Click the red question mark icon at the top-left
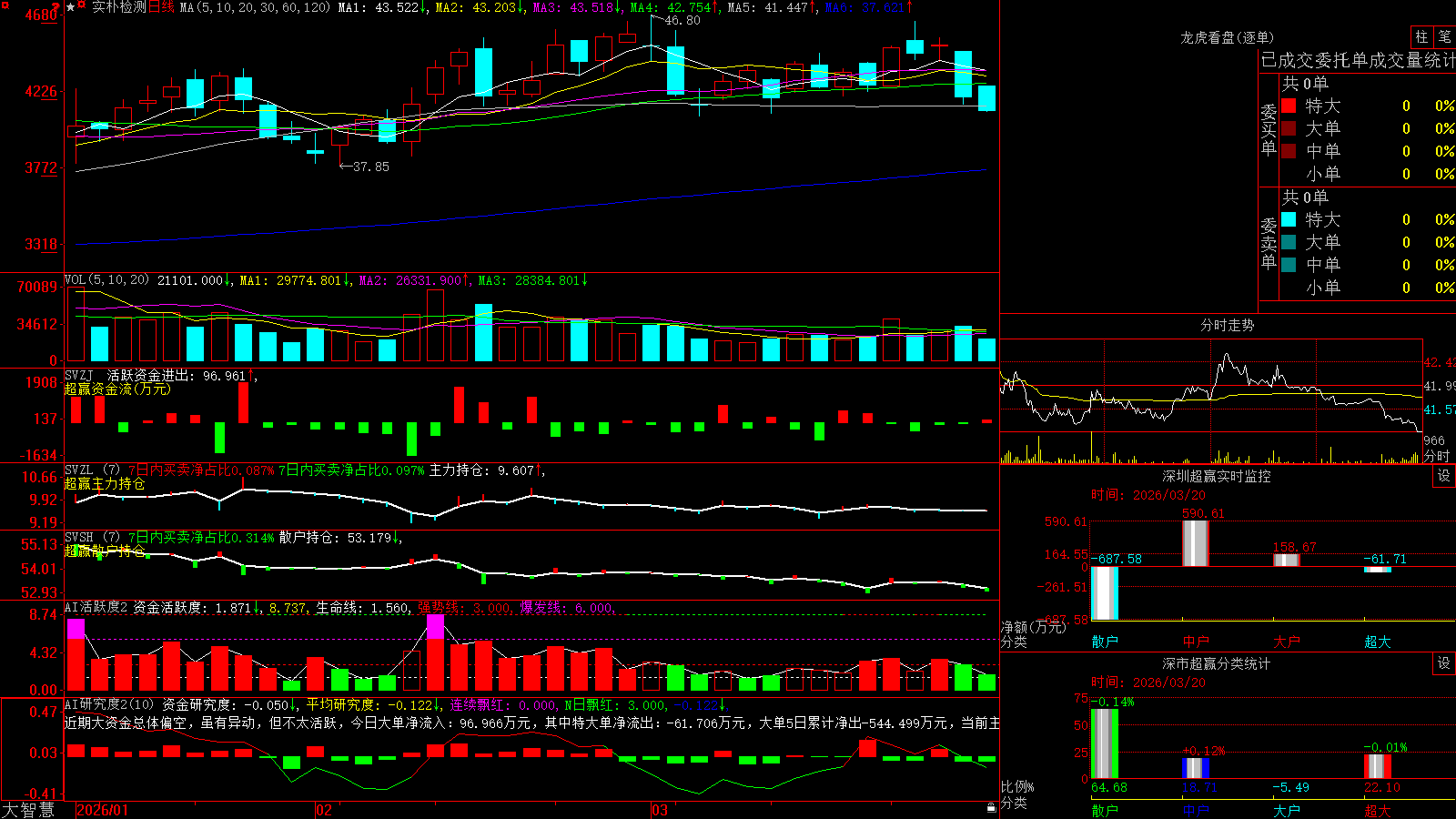Viewport: 1456px width, 819px height. (x=56, y=6)
